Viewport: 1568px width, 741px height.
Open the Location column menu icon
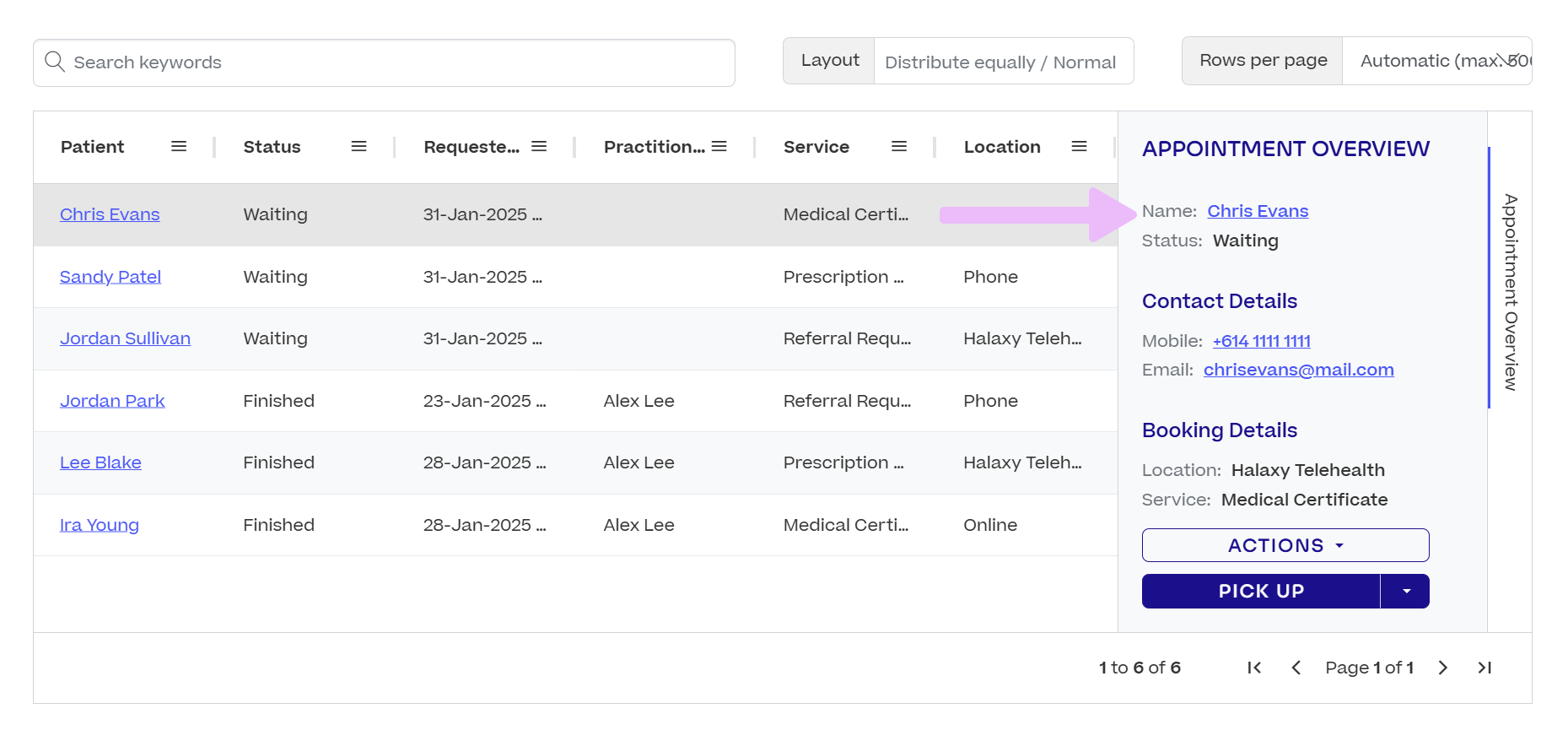[x=1079, y=146]
